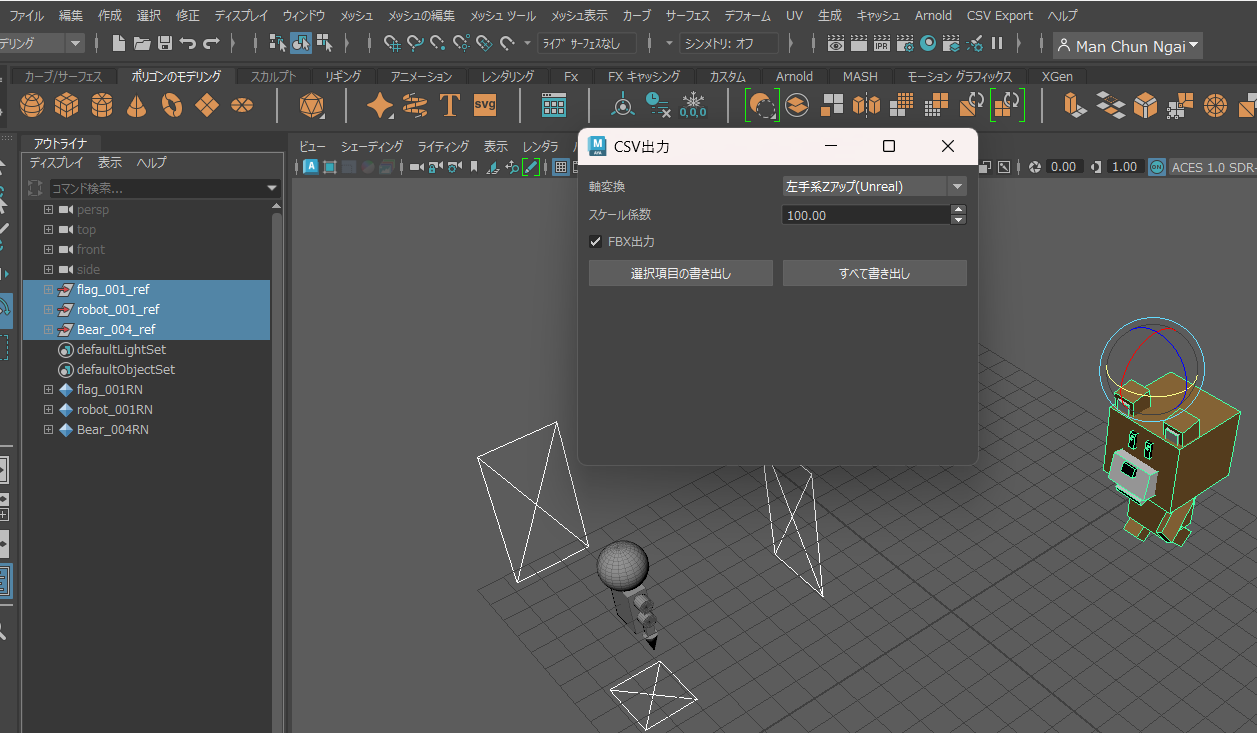The width and height of the screenshot is (1257, 733).
Task: Click the save scene icon
Action: point(165,44)
